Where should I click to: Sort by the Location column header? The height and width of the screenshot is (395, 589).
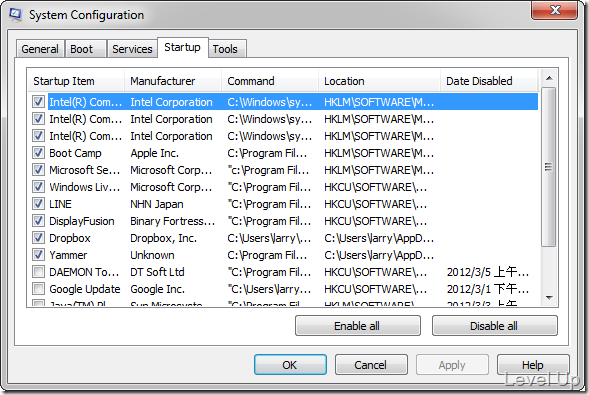coord(379,81)
